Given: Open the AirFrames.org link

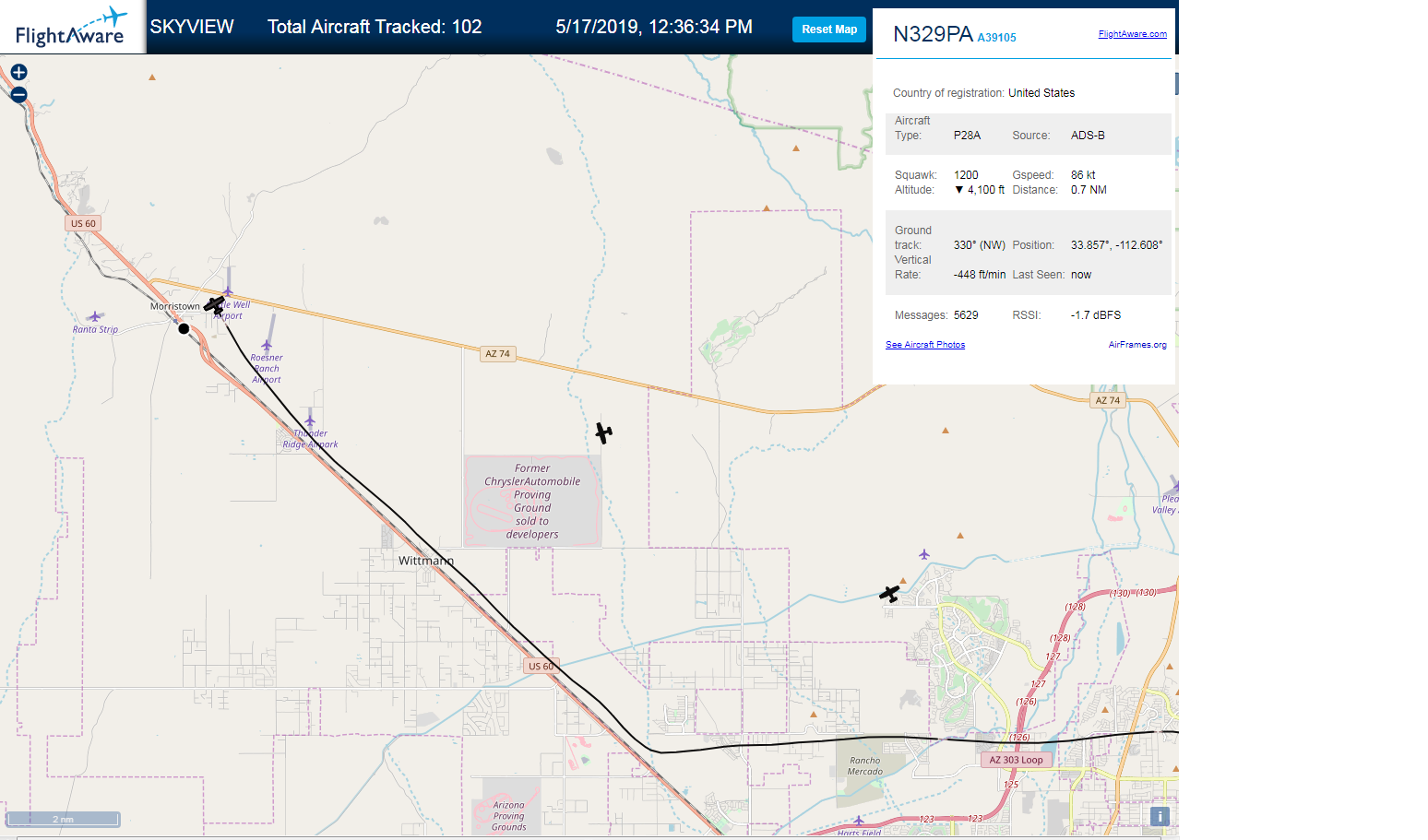Looking at the screenshot, I should 1137,345.
